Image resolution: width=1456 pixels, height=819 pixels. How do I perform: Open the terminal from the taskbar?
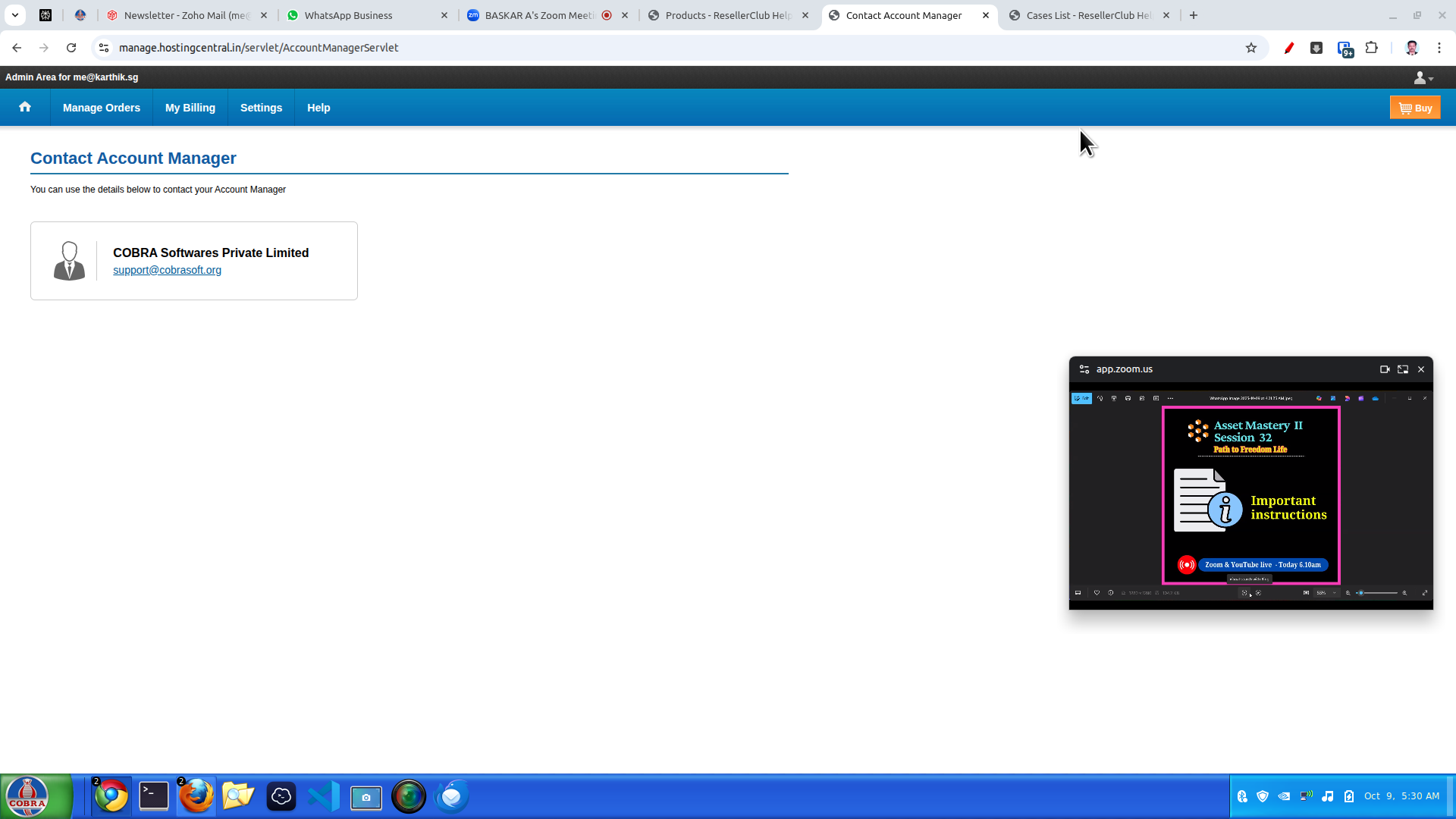click(x=154, y=796)
